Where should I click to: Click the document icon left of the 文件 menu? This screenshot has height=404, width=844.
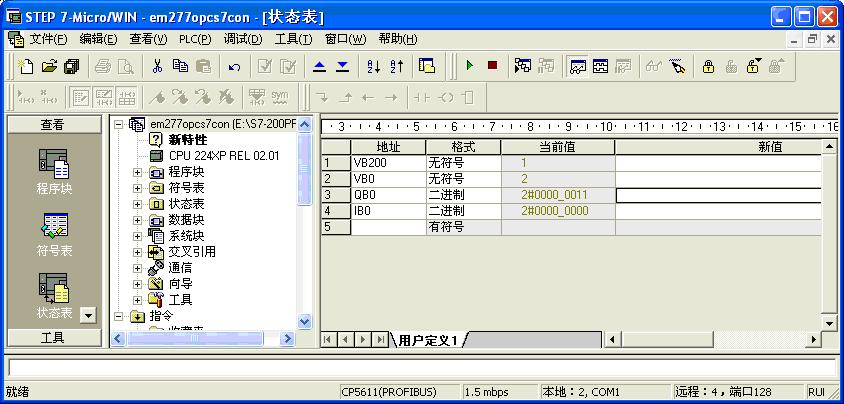(x=16, y=39)
